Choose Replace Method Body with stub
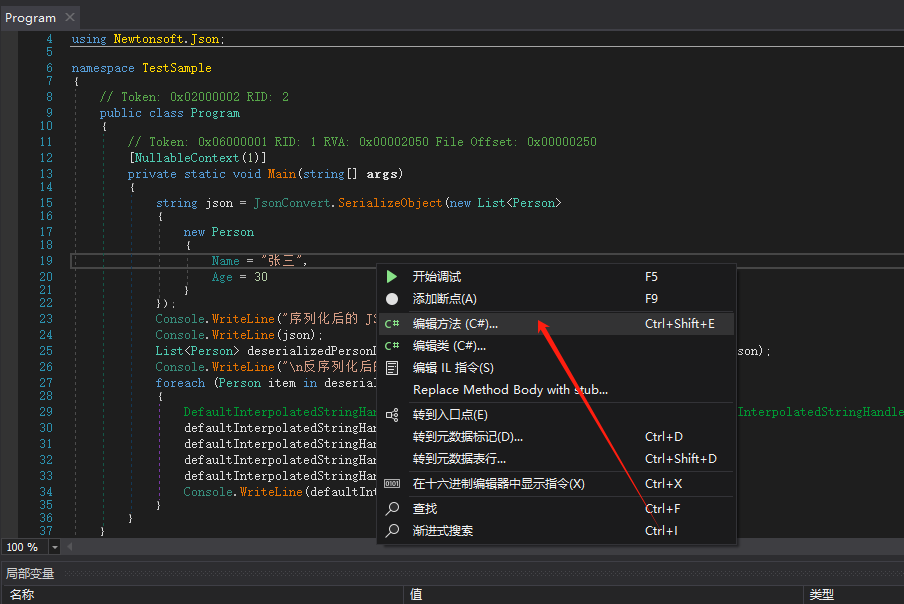The image size is (904, 604). pos(510,390)
